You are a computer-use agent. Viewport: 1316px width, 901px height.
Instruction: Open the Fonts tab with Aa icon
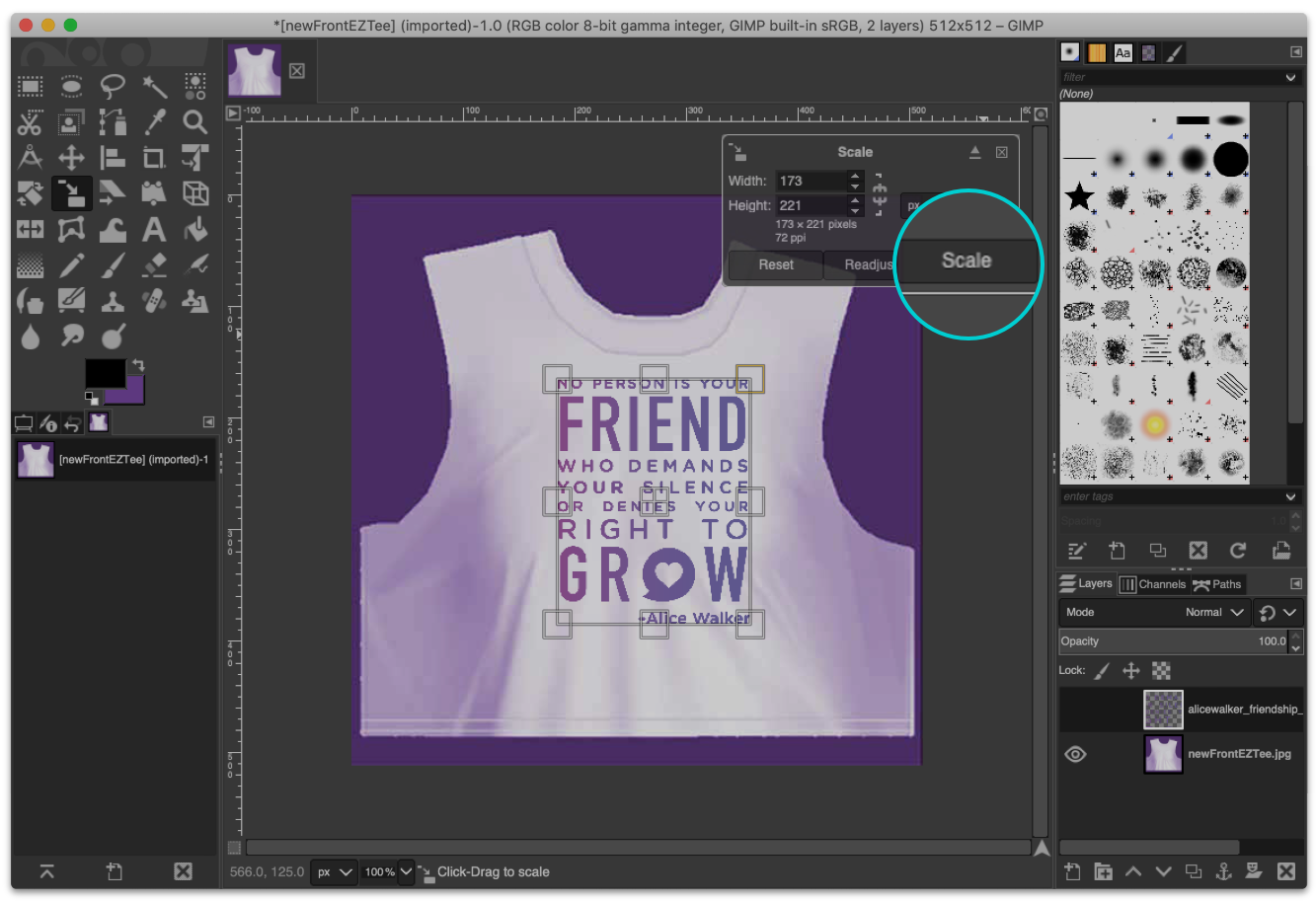pos(1122,53)
